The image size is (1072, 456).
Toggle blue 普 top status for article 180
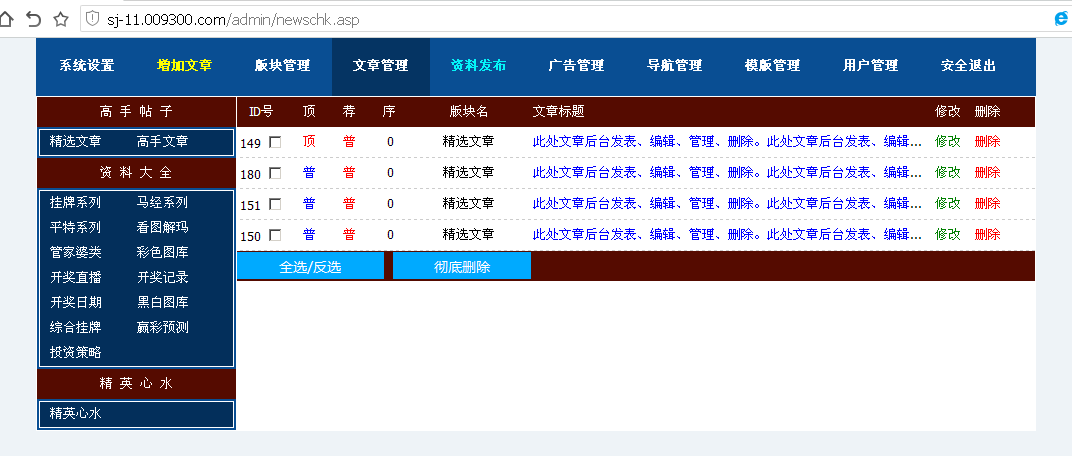click(x=309, y=172)
